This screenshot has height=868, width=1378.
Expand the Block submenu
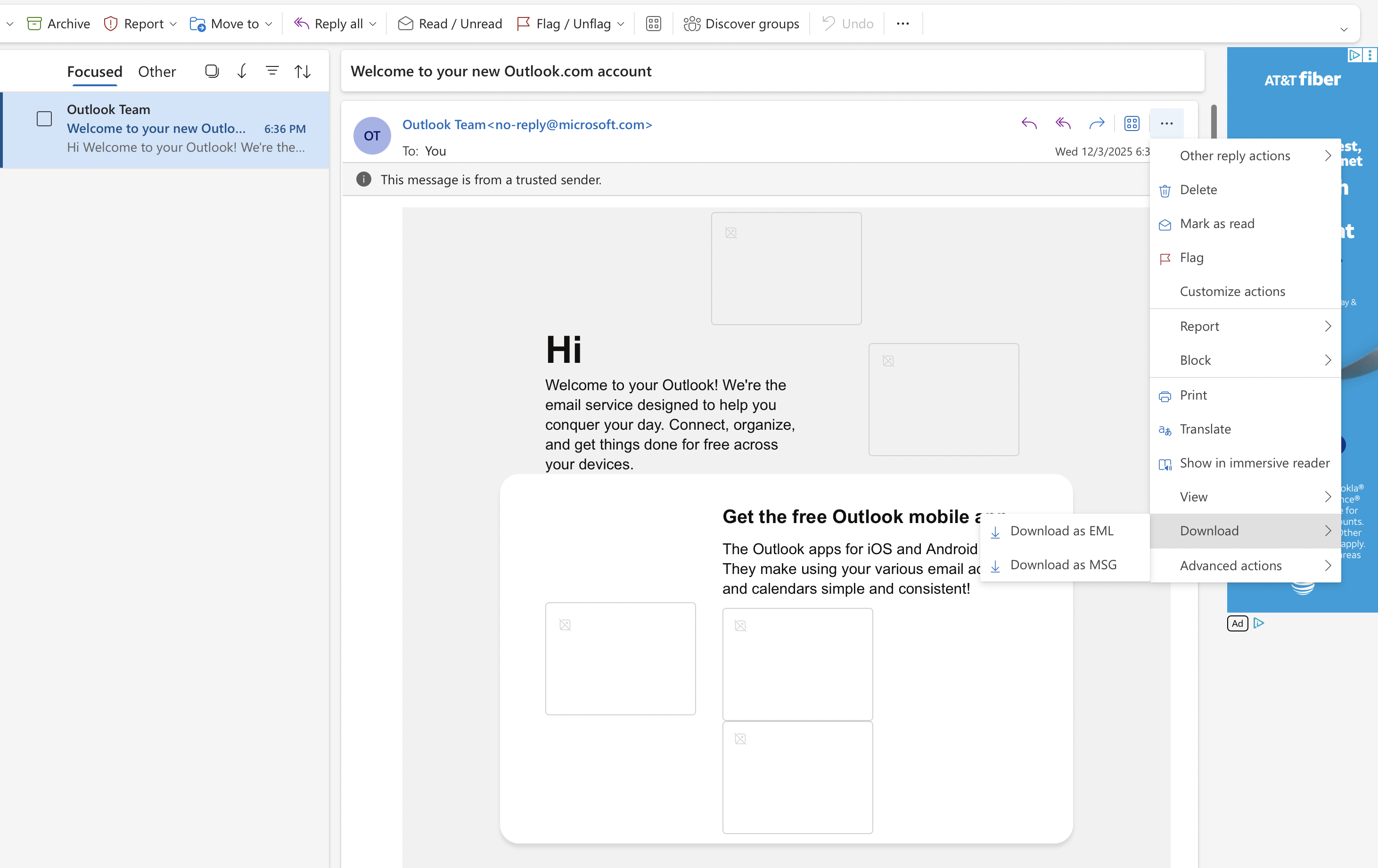click(x=1245, y=360)
